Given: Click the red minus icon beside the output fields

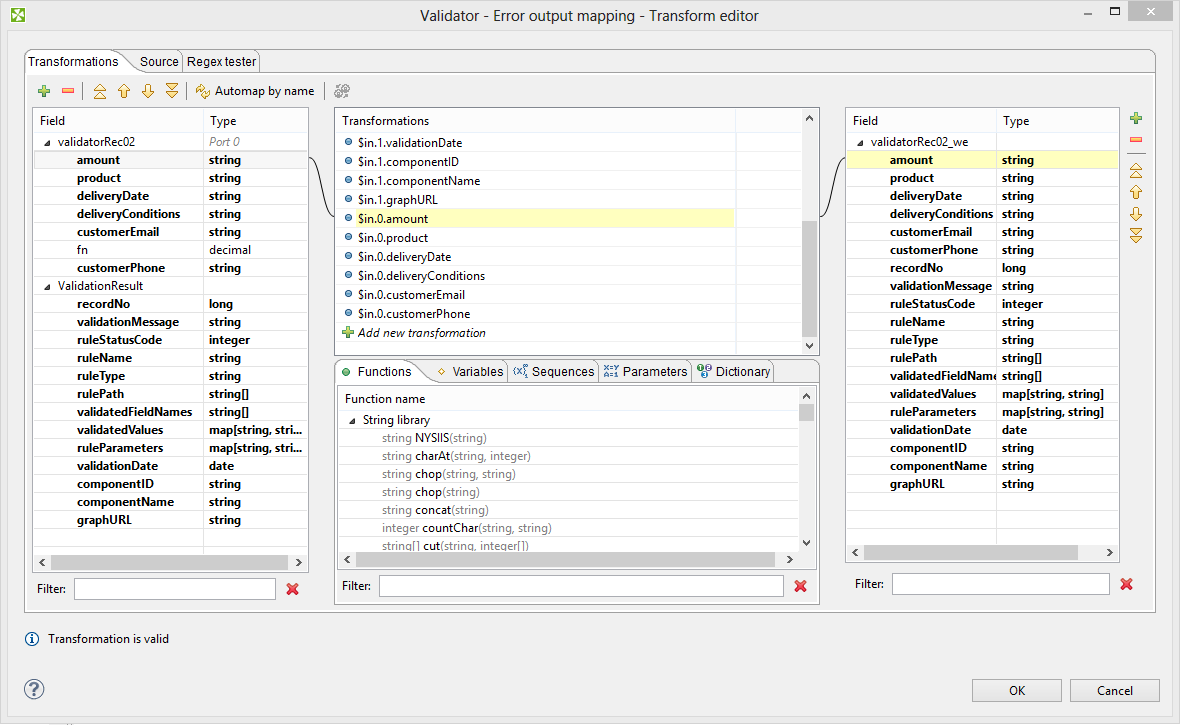Looking at the screenshot, I should pyautogui.click(x=1136, y=141).
